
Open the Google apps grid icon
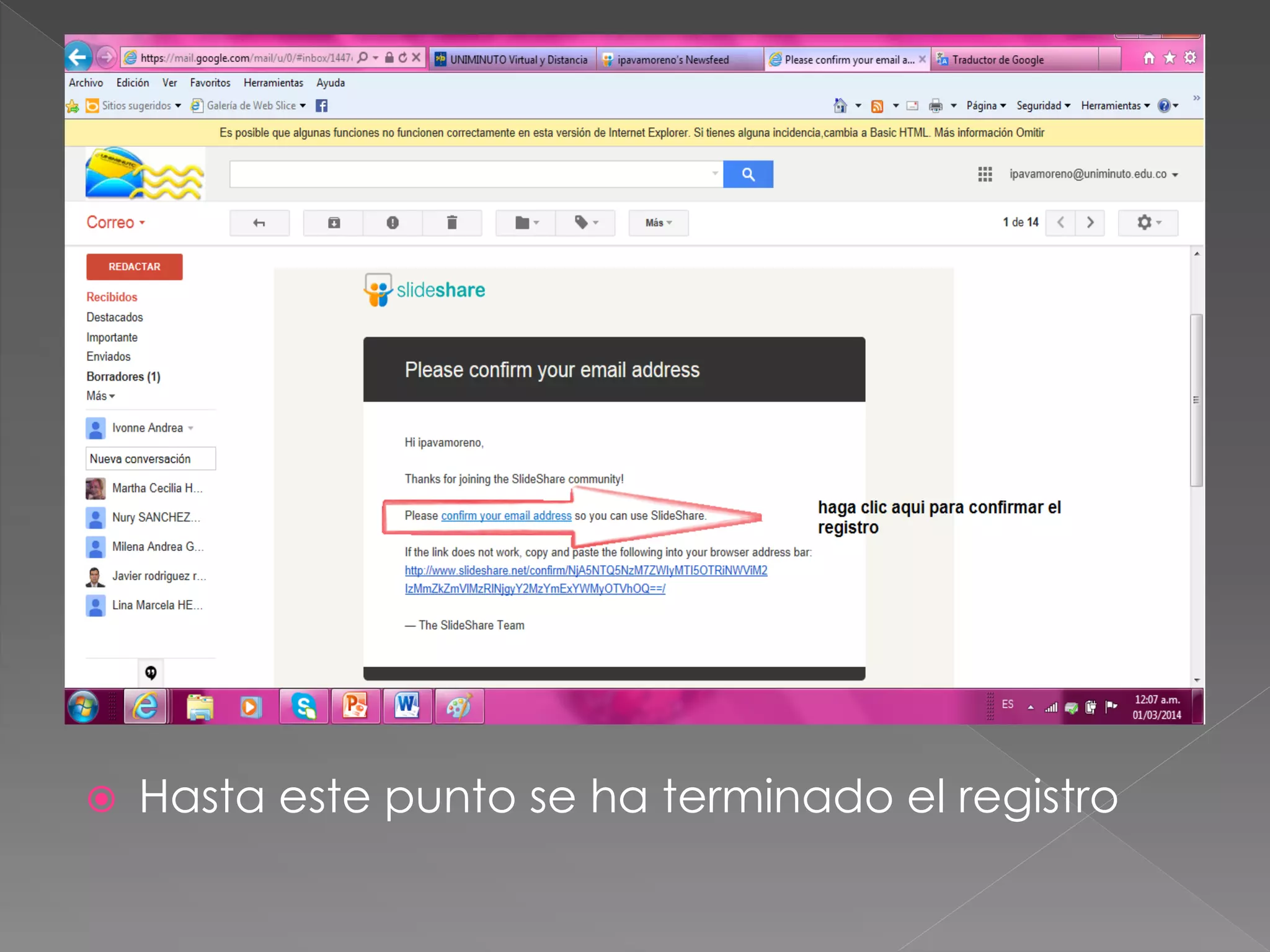point(985,174)
